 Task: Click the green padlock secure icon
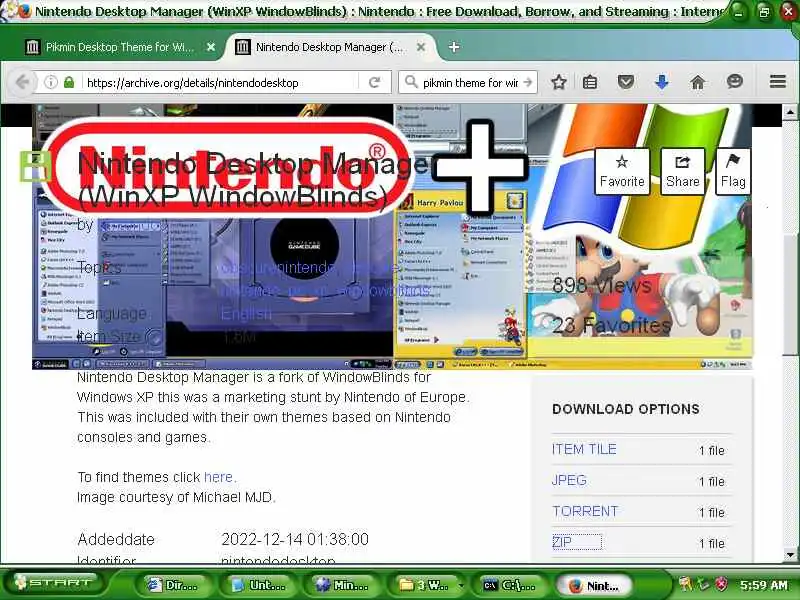[x=69, y=82]
